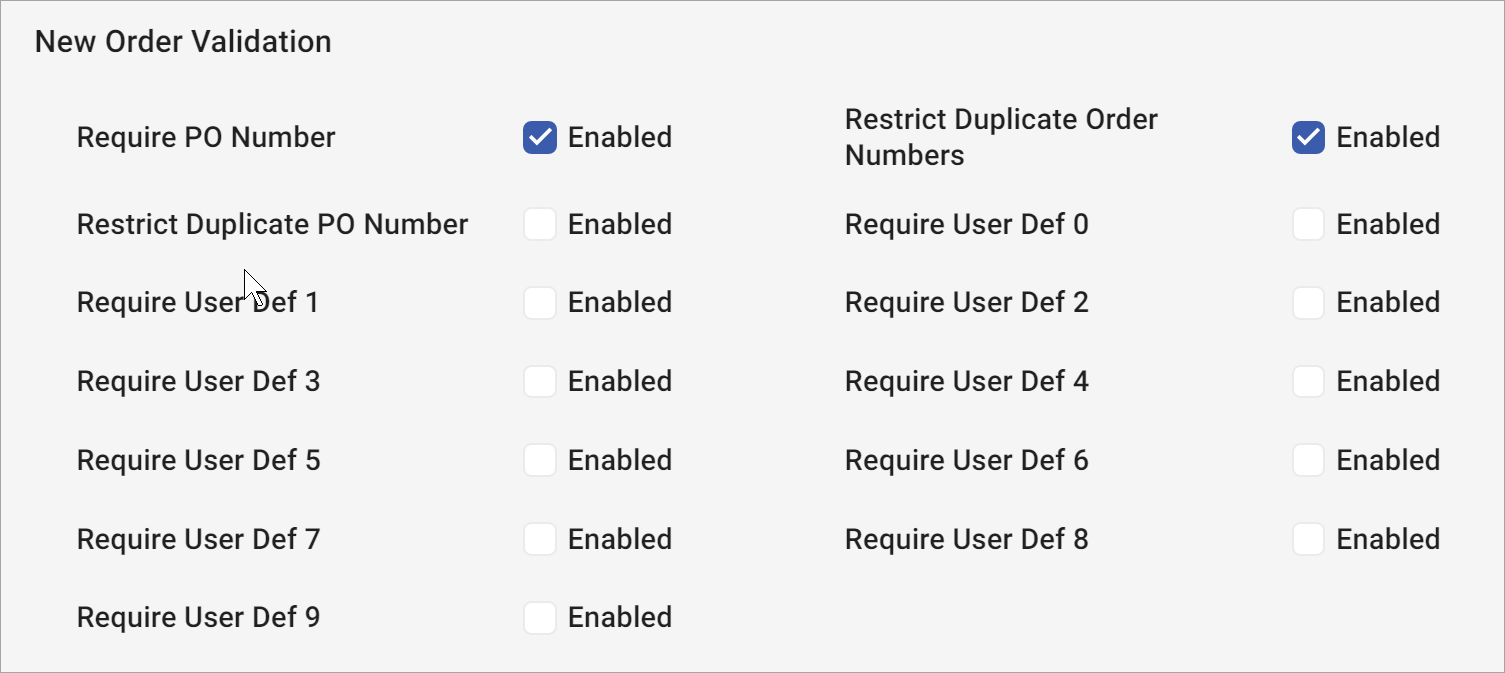Uncheck Restrict Duplicate Order Numbers
The image size is (1505, 673).
(x=1308, y=138)
